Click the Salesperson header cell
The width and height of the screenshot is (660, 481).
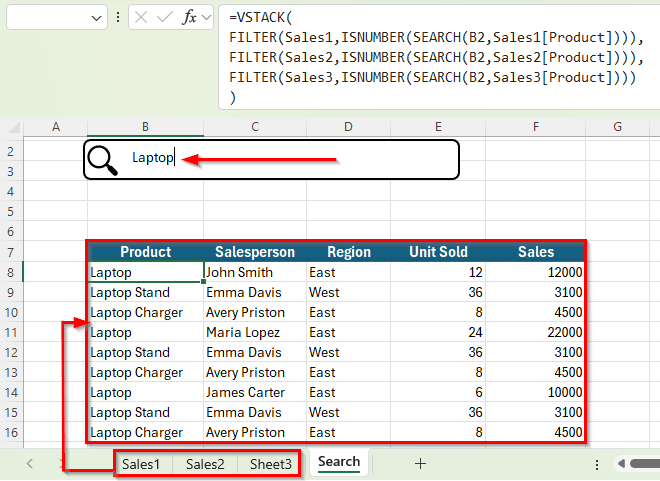pyautogui.click(x=255, y=252)
